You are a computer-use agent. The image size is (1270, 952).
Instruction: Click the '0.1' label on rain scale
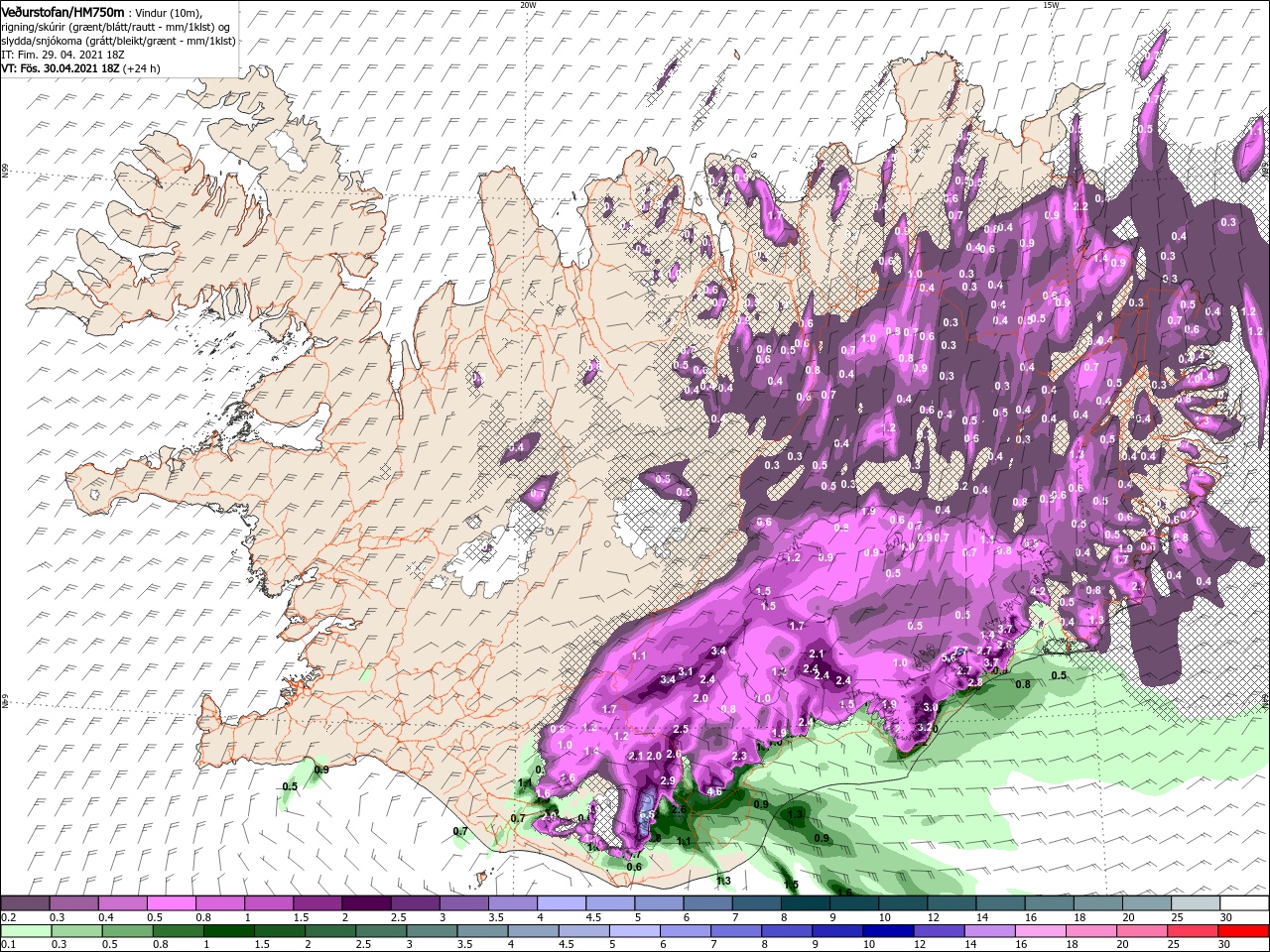click(x=8, y=945)
